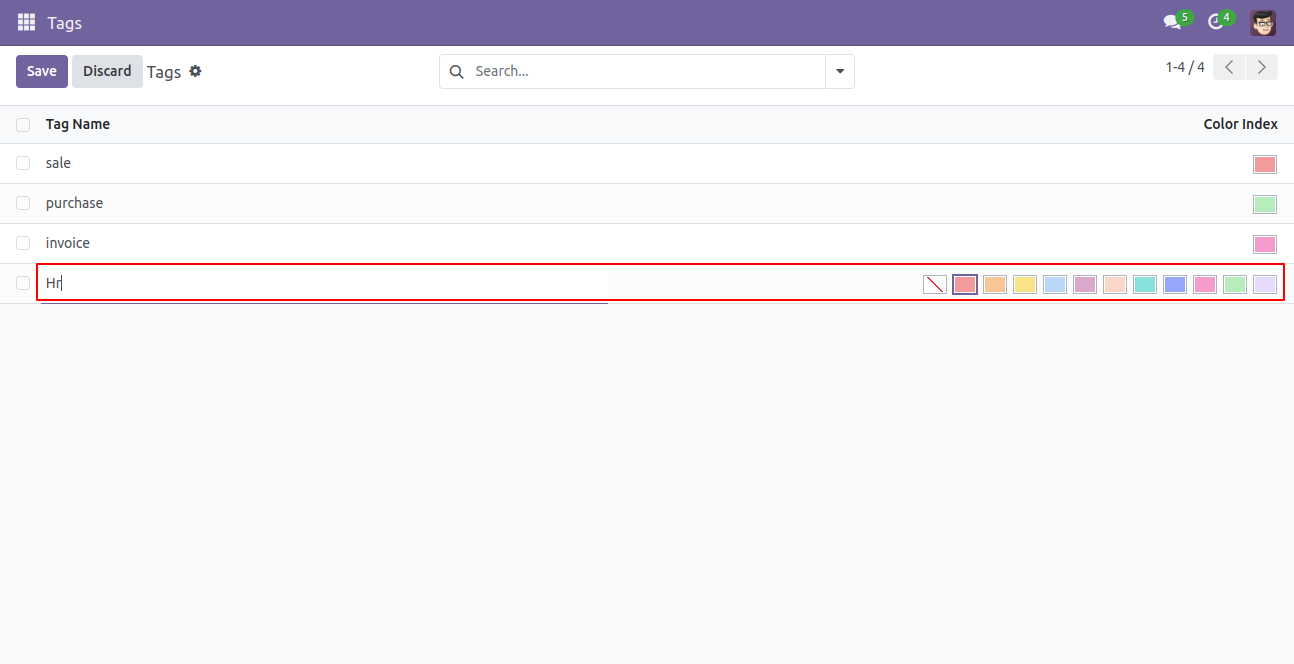This screenshot has width=1294, height=664.
Task: Select the orange swatch in Hr row
Action: (995, 284)
